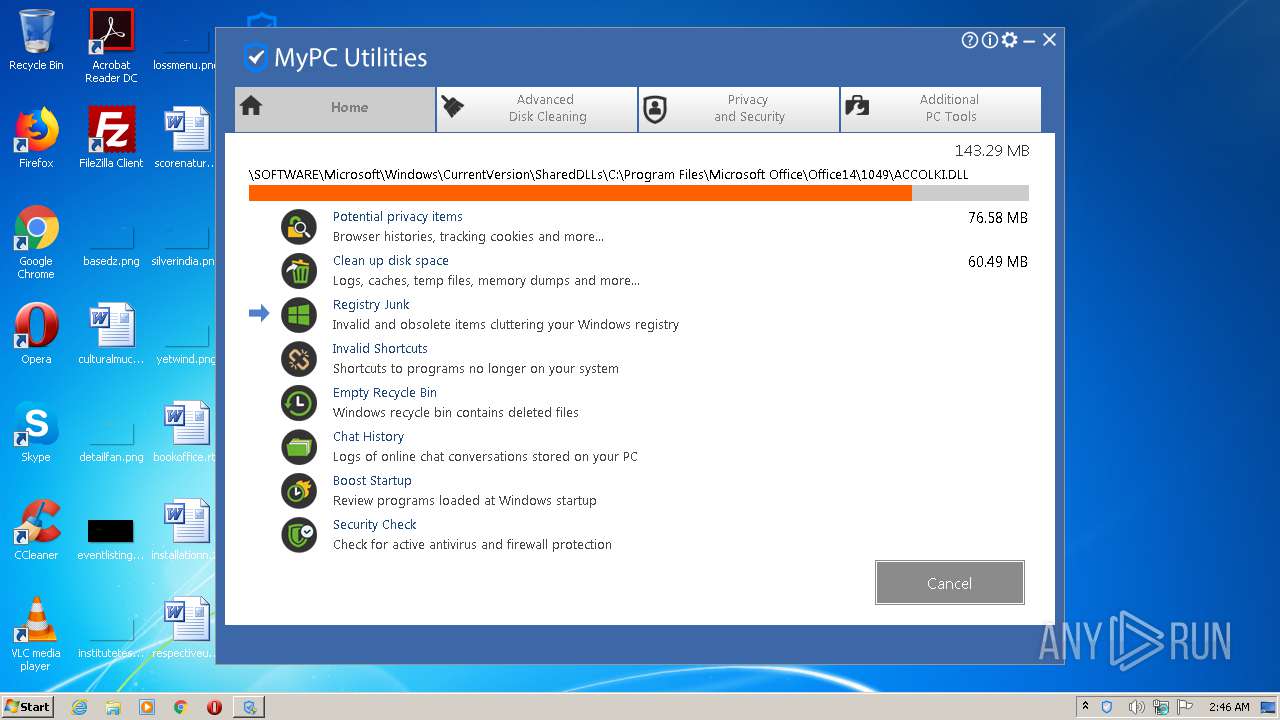Open the Windows Start menu

tap(27, 706)
